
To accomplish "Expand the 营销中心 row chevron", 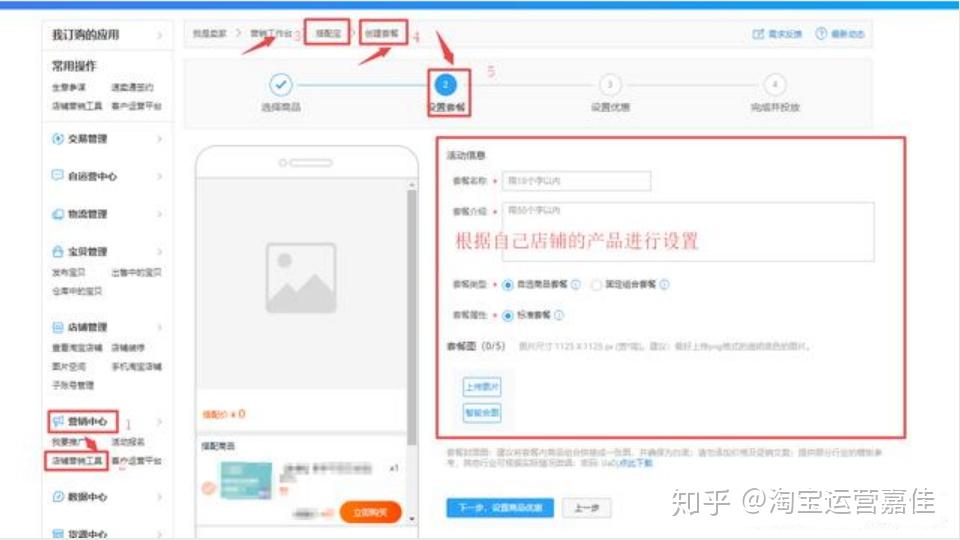I will tap(159, 421).
